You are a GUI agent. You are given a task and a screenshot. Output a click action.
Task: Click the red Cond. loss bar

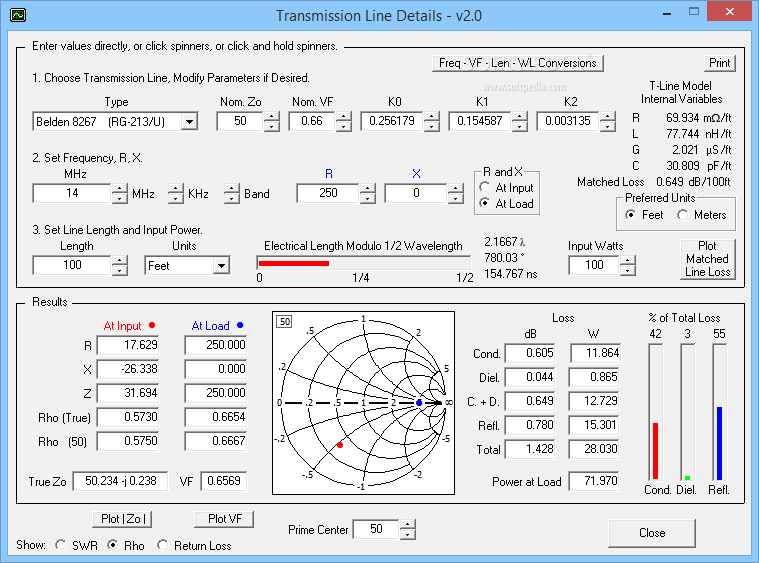coord(655,451)
